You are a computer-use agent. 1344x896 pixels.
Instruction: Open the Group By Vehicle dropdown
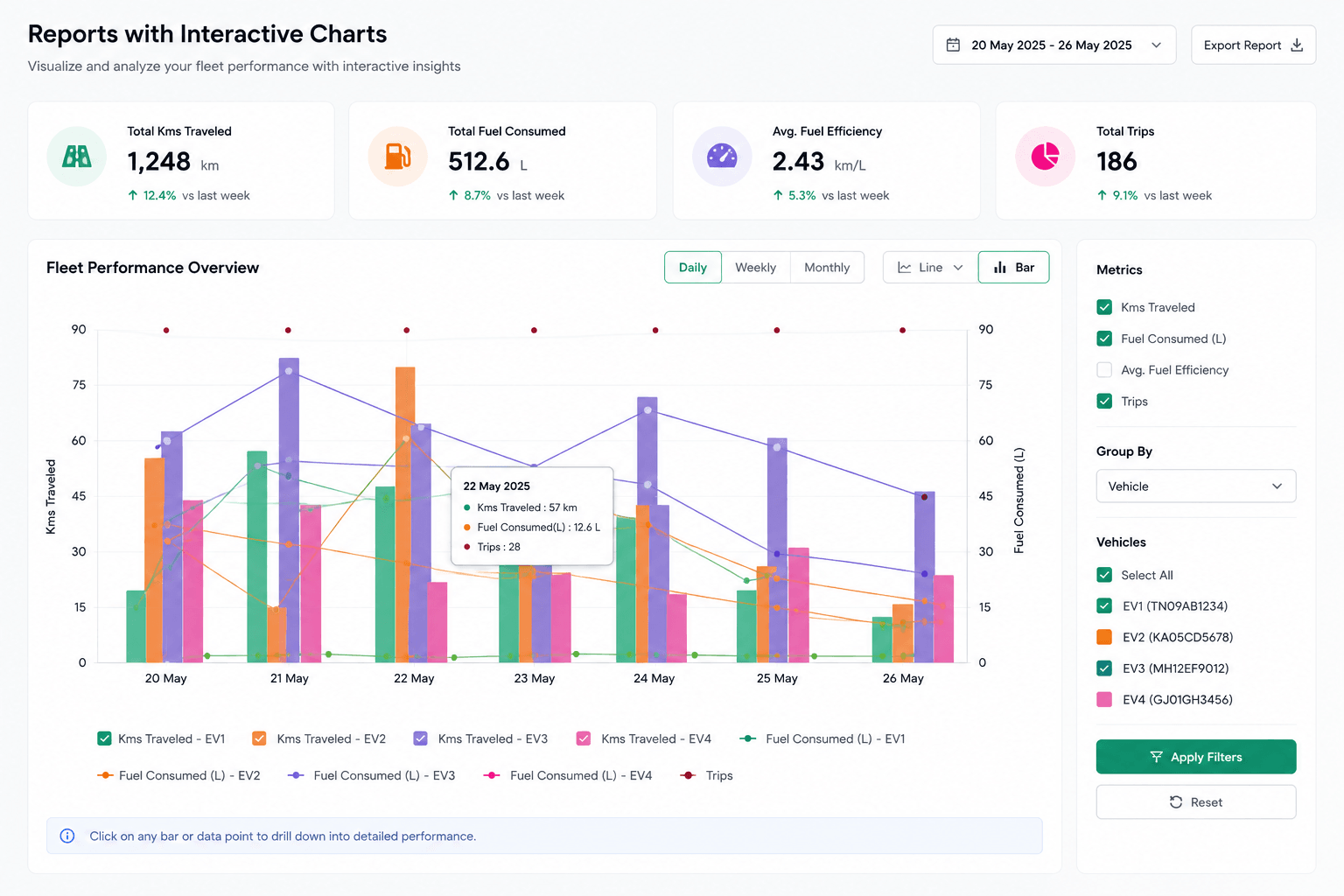[1195, 486]
